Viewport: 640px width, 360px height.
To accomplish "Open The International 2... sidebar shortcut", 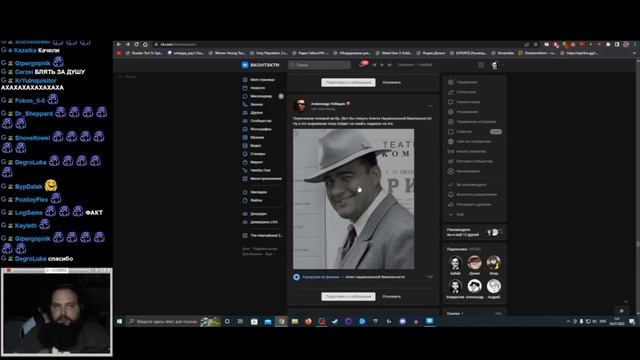I will [262, 236].
